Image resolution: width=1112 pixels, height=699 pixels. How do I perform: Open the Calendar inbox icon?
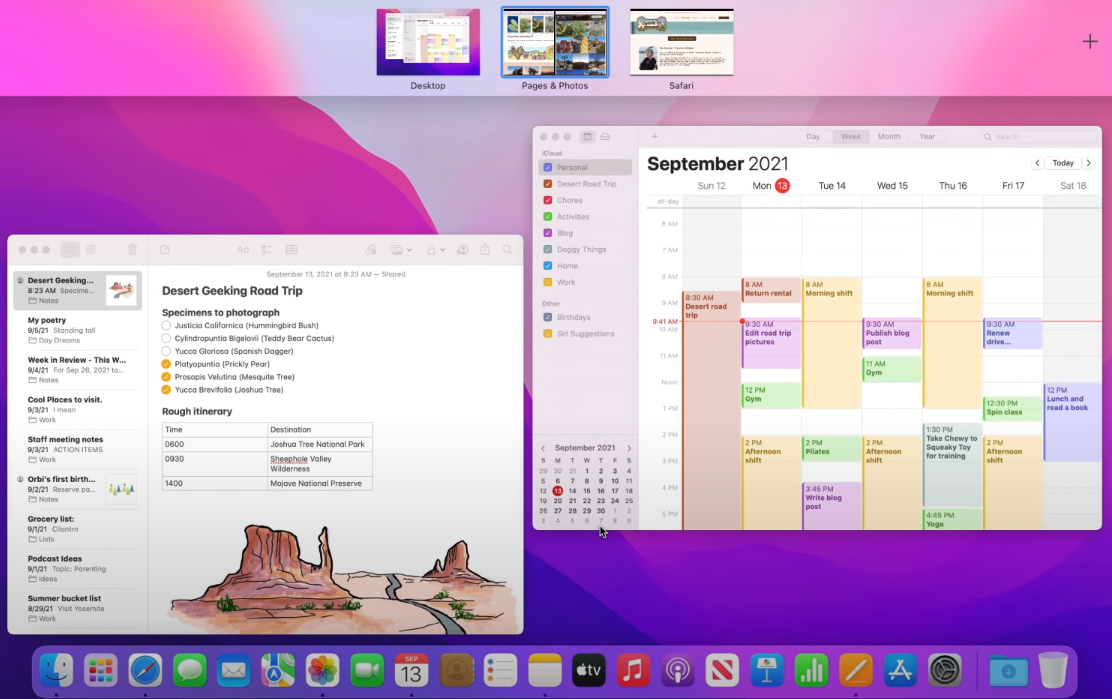(605, 137)
